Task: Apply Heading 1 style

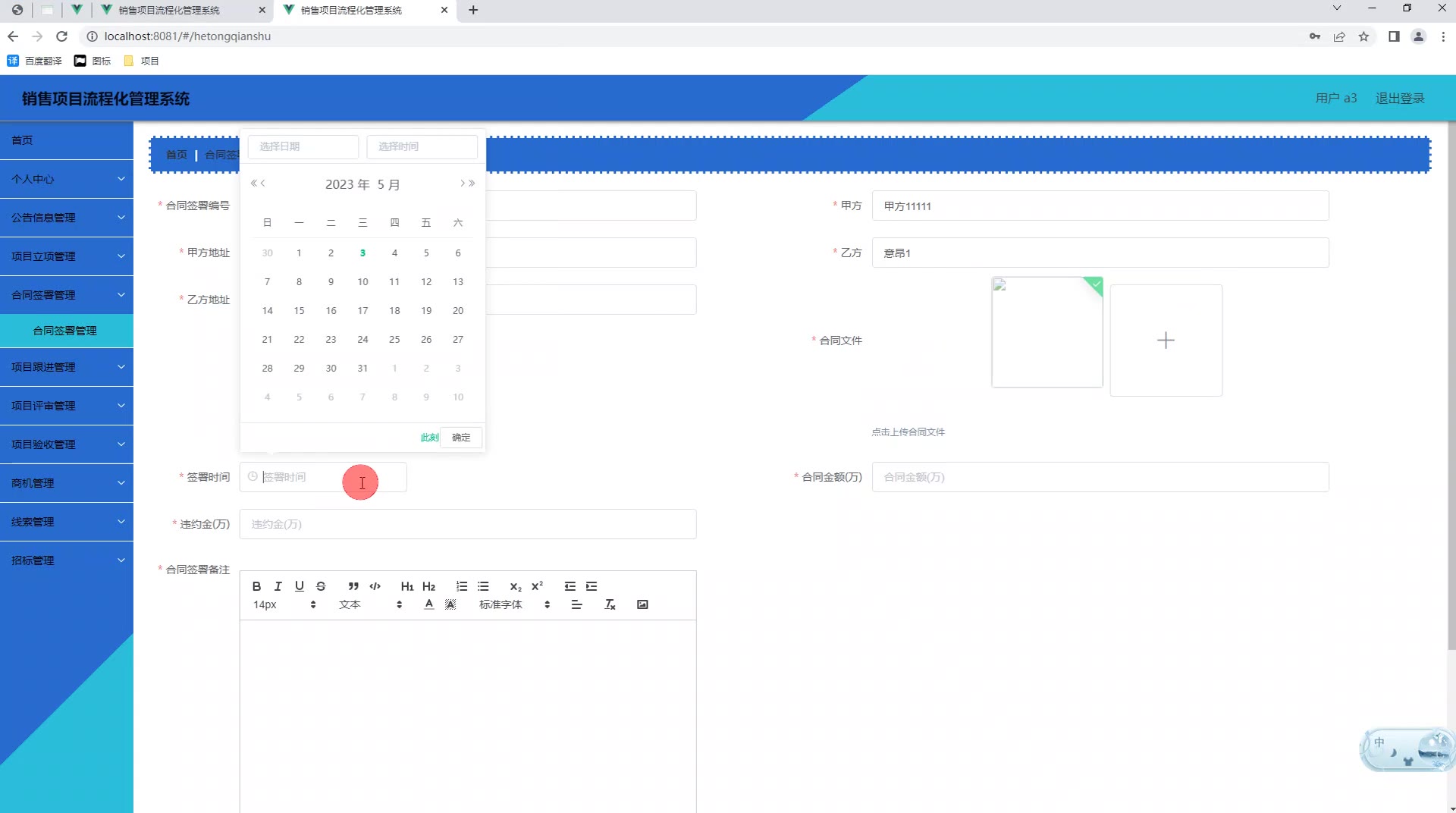Action: coord(407,586)
